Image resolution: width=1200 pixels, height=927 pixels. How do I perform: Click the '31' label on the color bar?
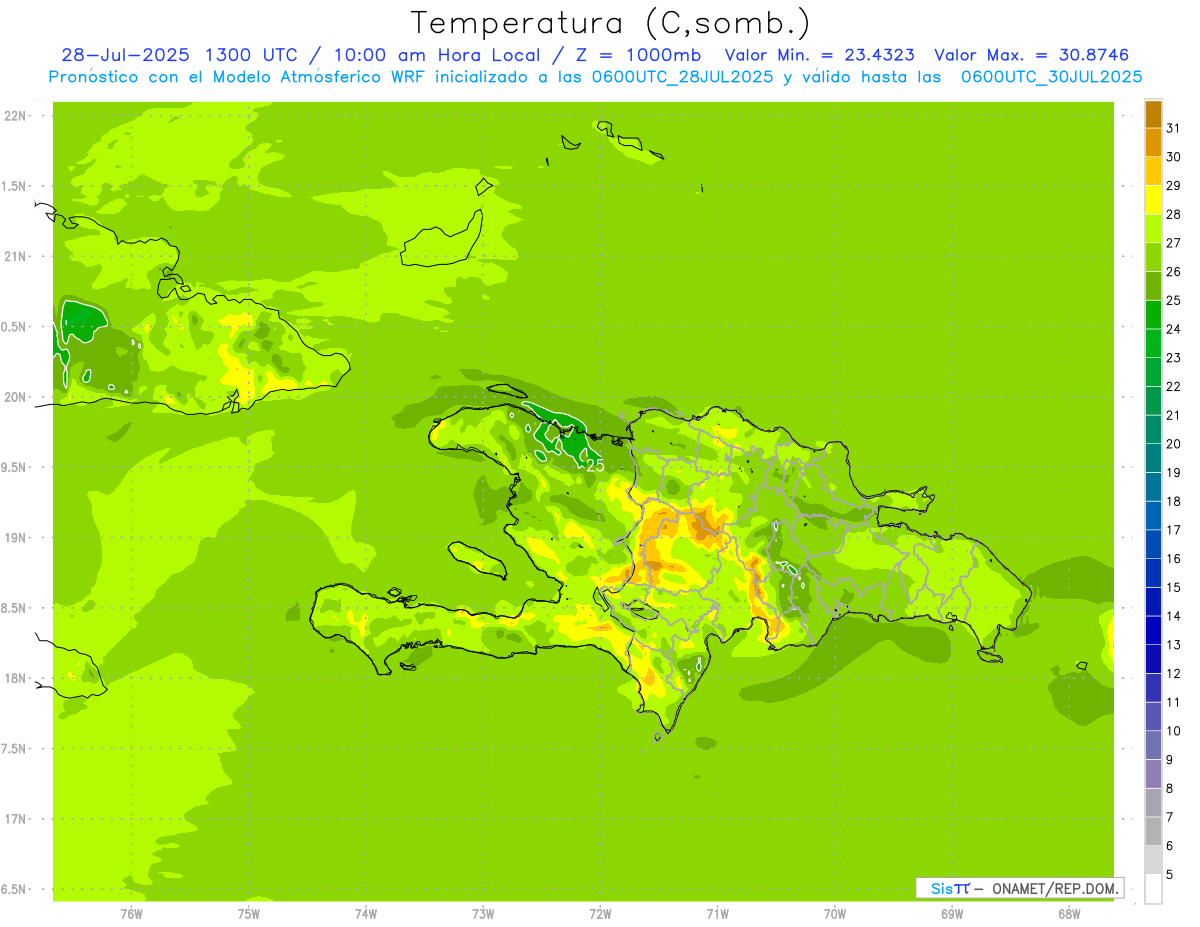pyautogui.click(x=1173, y=128)
